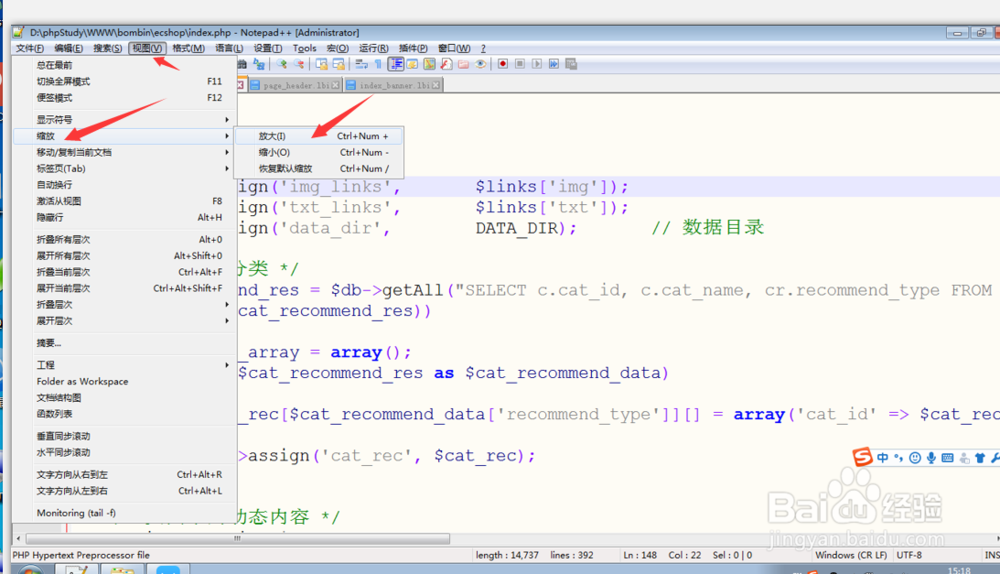Select 折叠所有层次 menu item
Viewport: 1000px width, 574px height.
(x=125, y=239)
